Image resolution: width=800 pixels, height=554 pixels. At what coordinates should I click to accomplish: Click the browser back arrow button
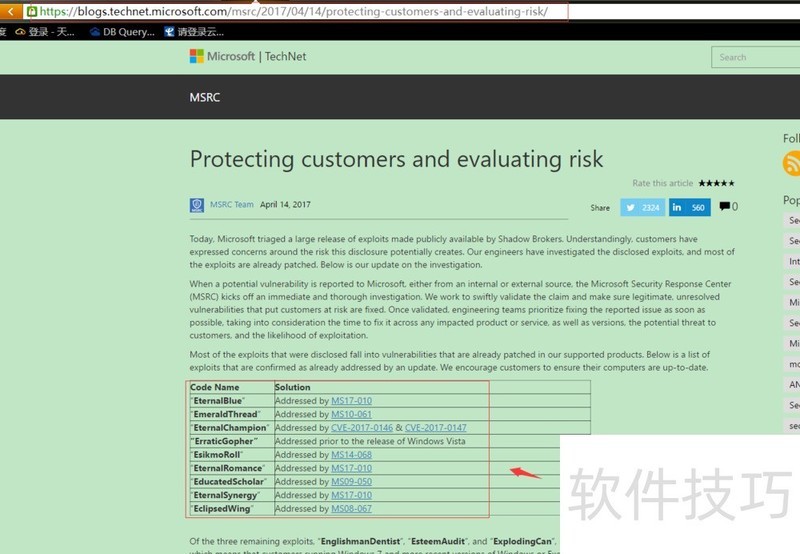[x=10, y=11]
